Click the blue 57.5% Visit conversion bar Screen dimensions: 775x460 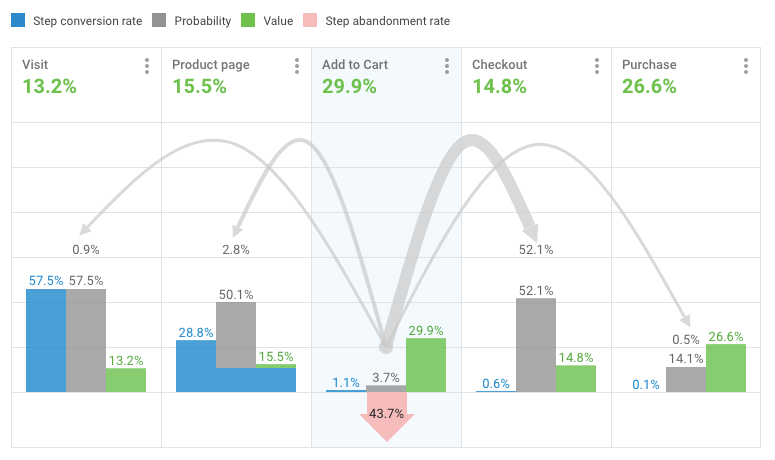(x=46, y=340)
